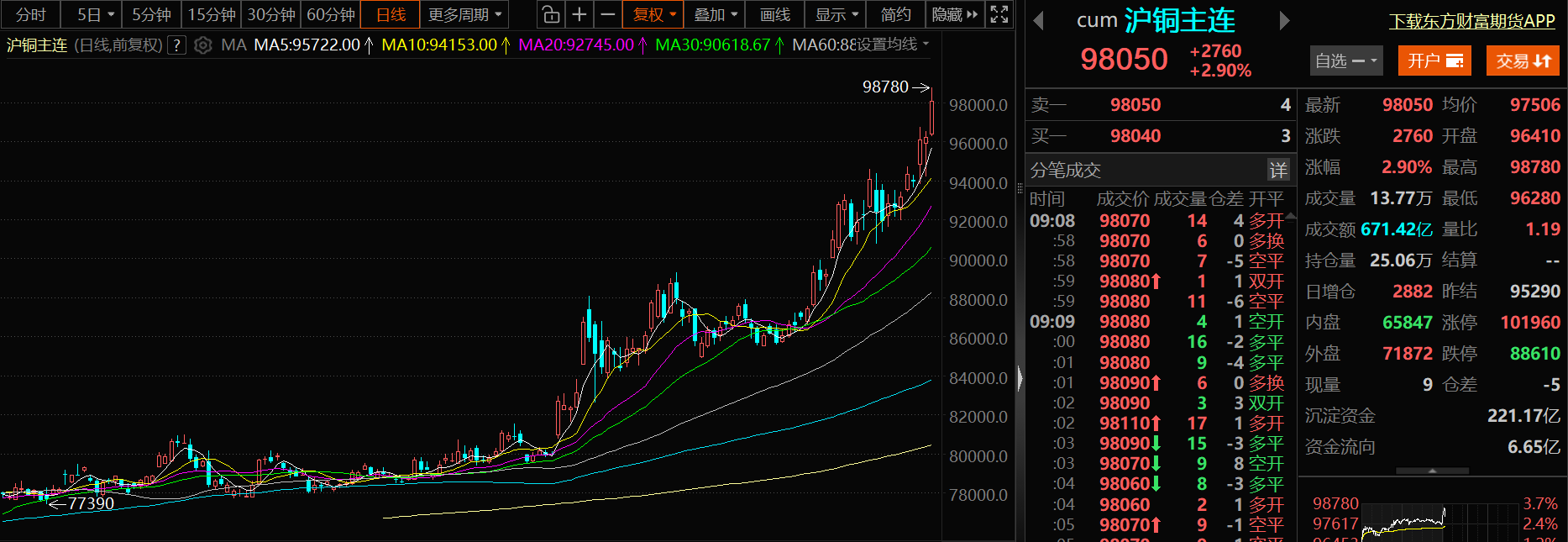The width and height of the screenshot is (1568, 542).
Task: Open the 下载东方财富期货APP link
Action: click(x=1471, y=21)
